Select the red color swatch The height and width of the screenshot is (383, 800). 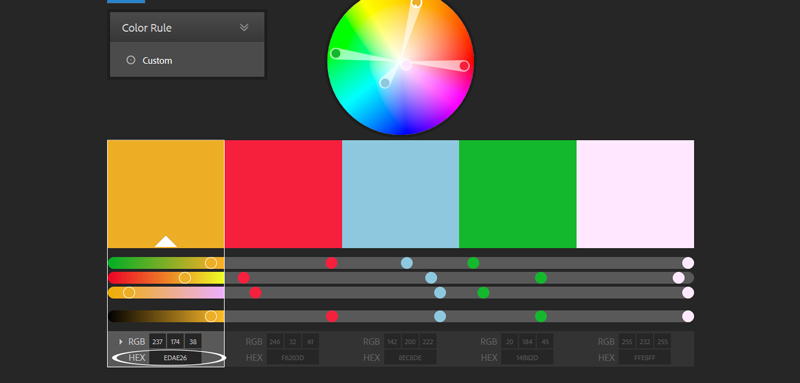pyautogui.click(x=283, y=194)
